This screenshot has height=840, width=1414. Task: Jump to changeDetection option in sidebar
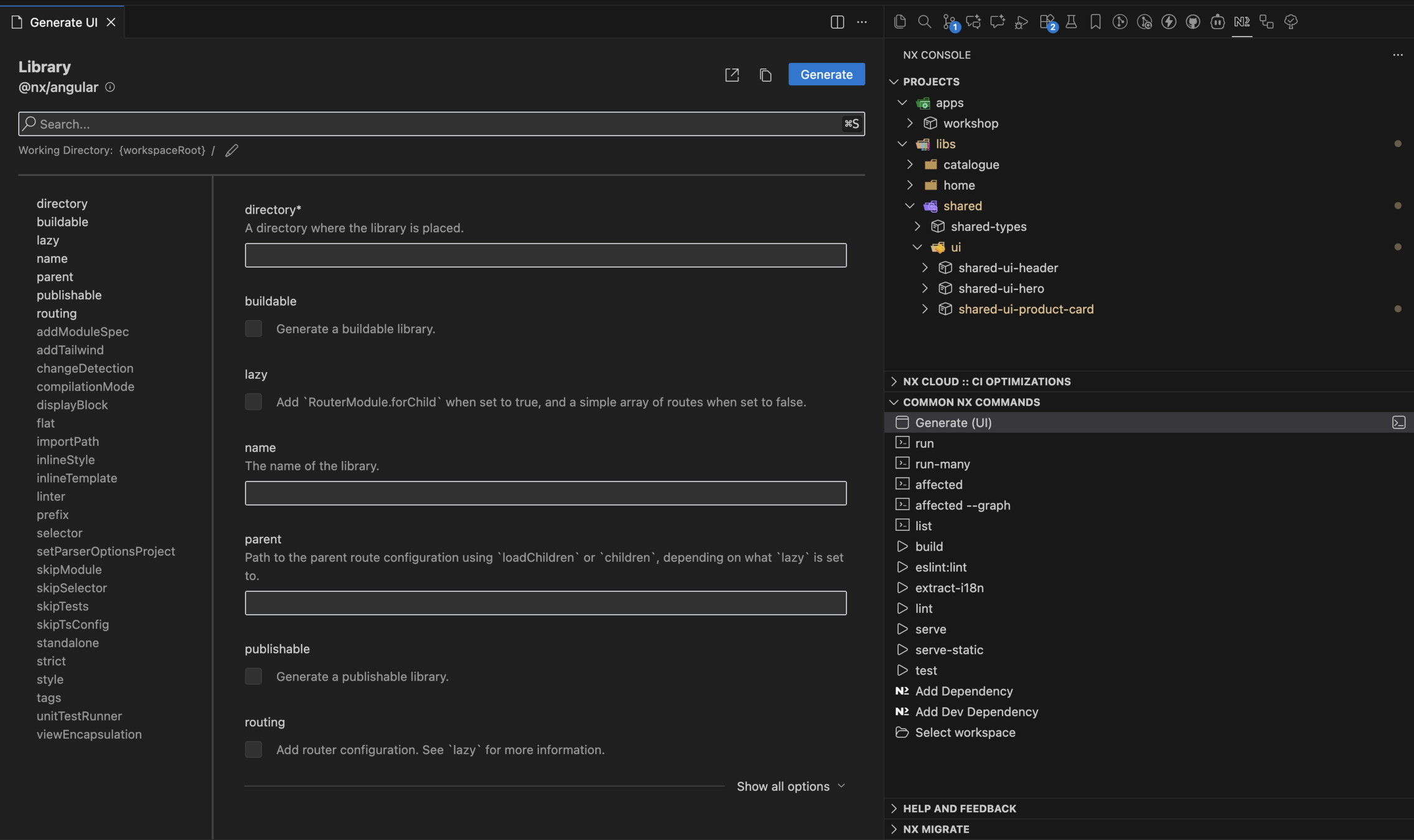click(85, 368)
